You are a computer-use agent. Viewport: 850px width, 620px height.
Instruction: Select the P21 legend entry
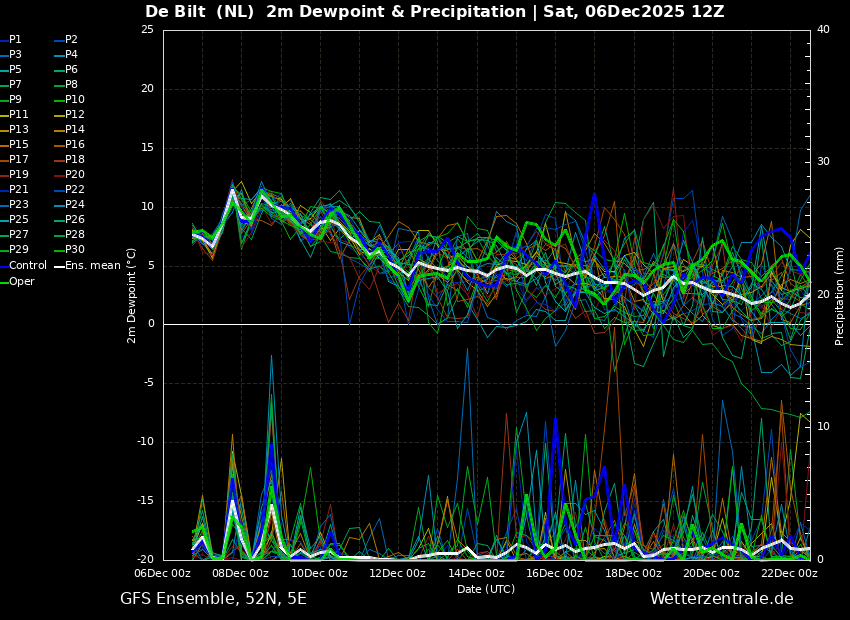[19, 190]
